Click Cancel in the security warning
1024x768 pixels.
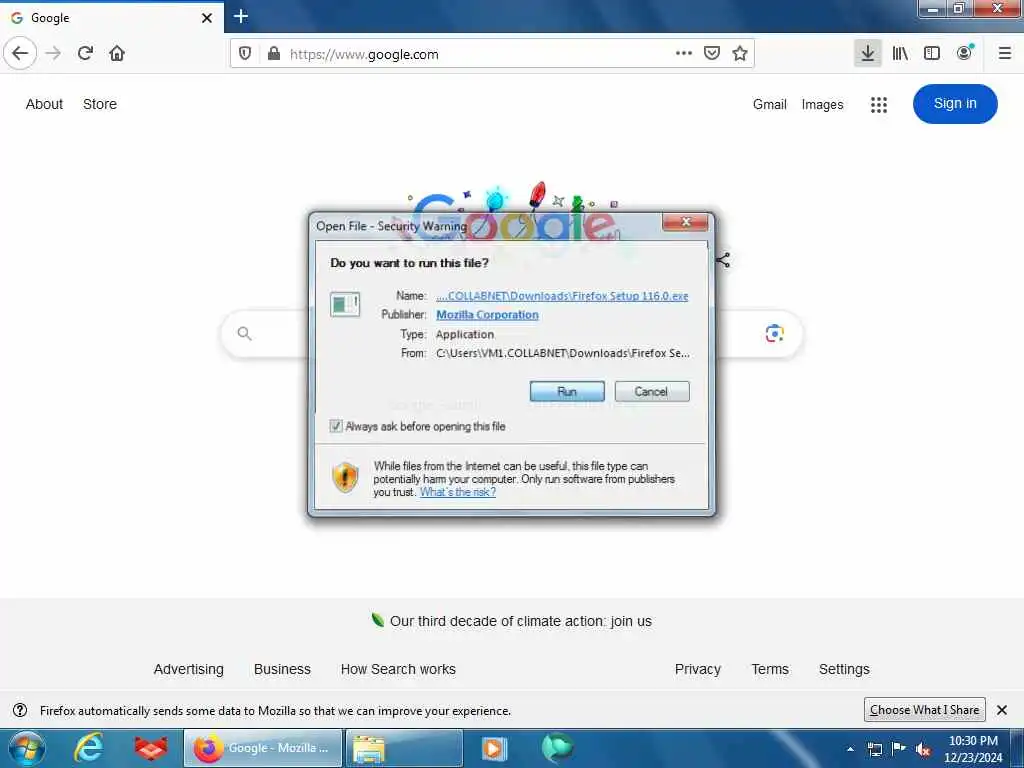[652, 391]
